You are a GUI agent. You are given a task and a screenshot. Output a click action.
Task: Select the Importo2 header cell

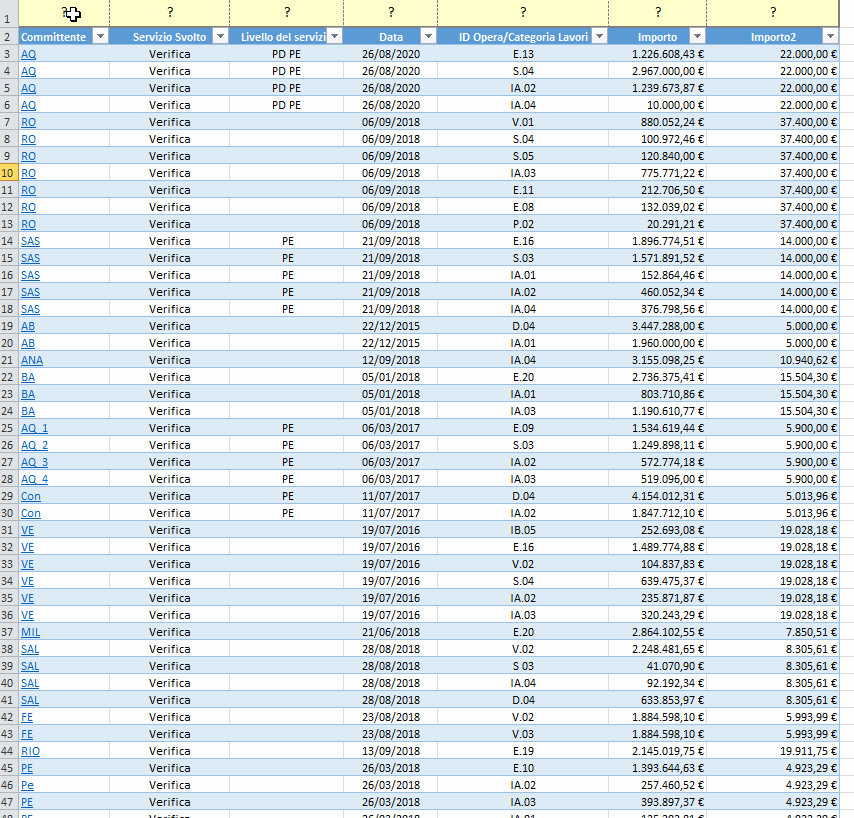pos(773,36)
